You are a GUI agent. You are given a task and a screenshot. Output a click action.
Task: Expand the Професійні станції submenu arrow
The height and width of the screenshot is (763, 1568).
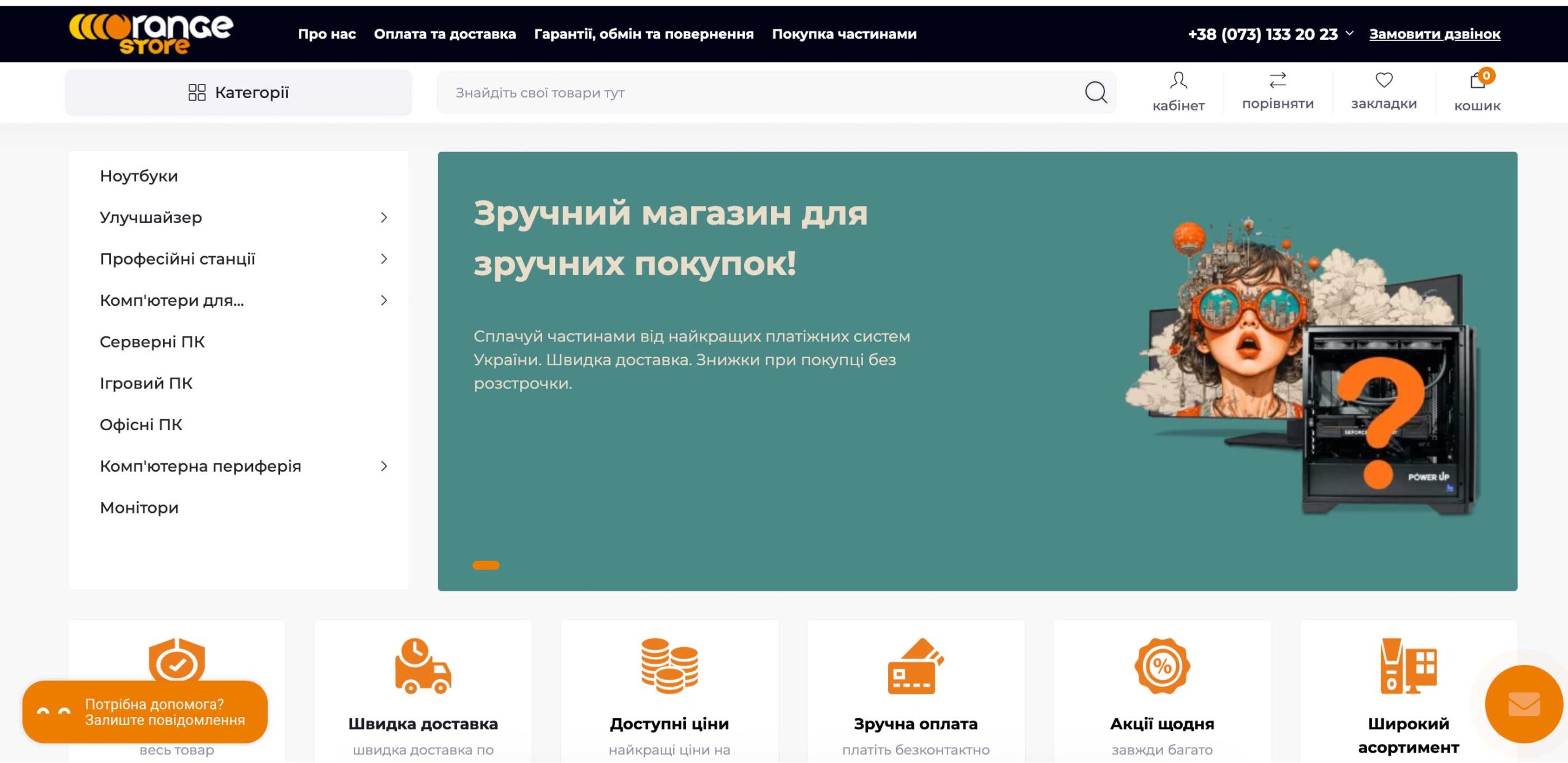point(384,259)
